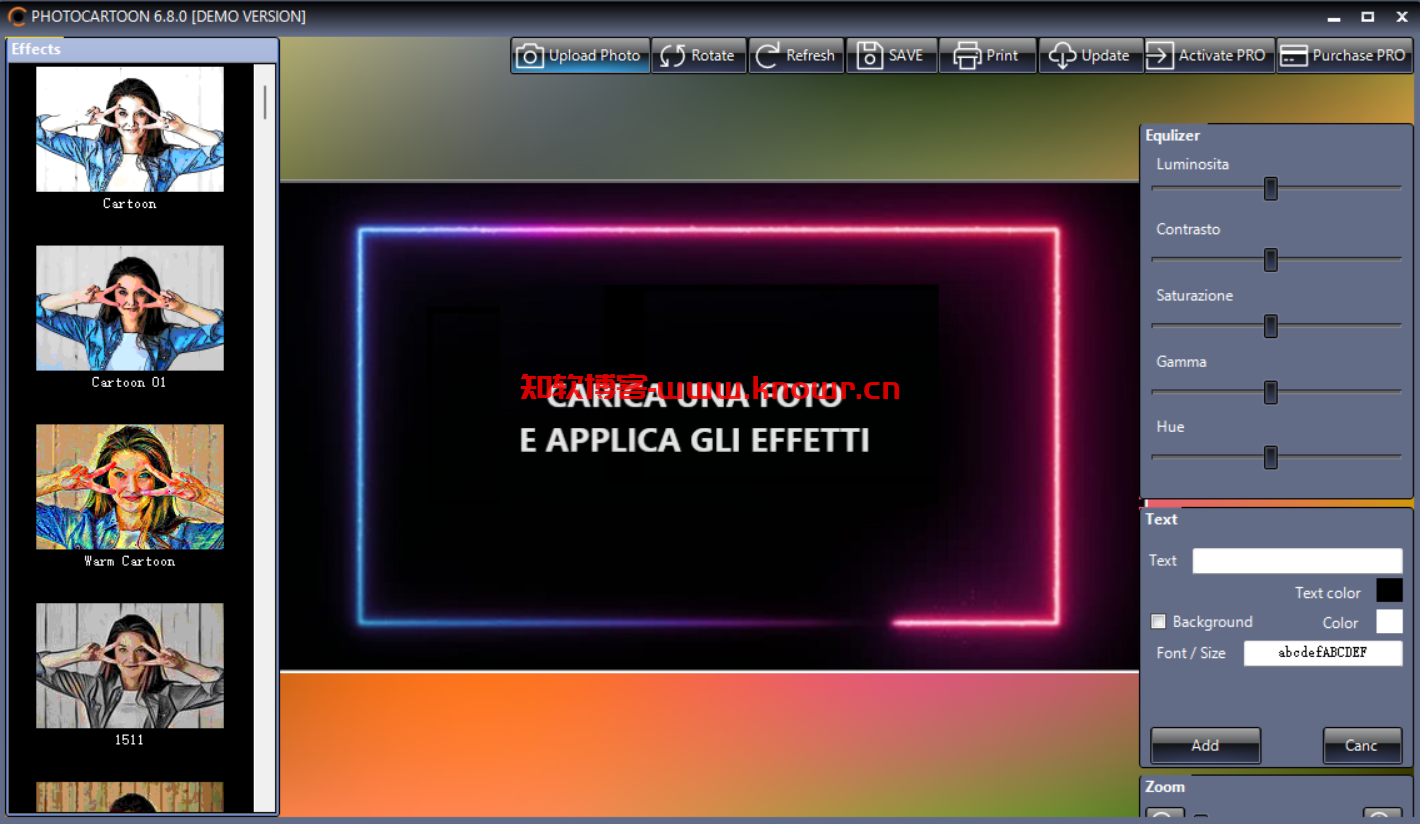
Task: Minimize the PhotoCartoon window
Action: pyautogui.click(x=1334, y=17)
